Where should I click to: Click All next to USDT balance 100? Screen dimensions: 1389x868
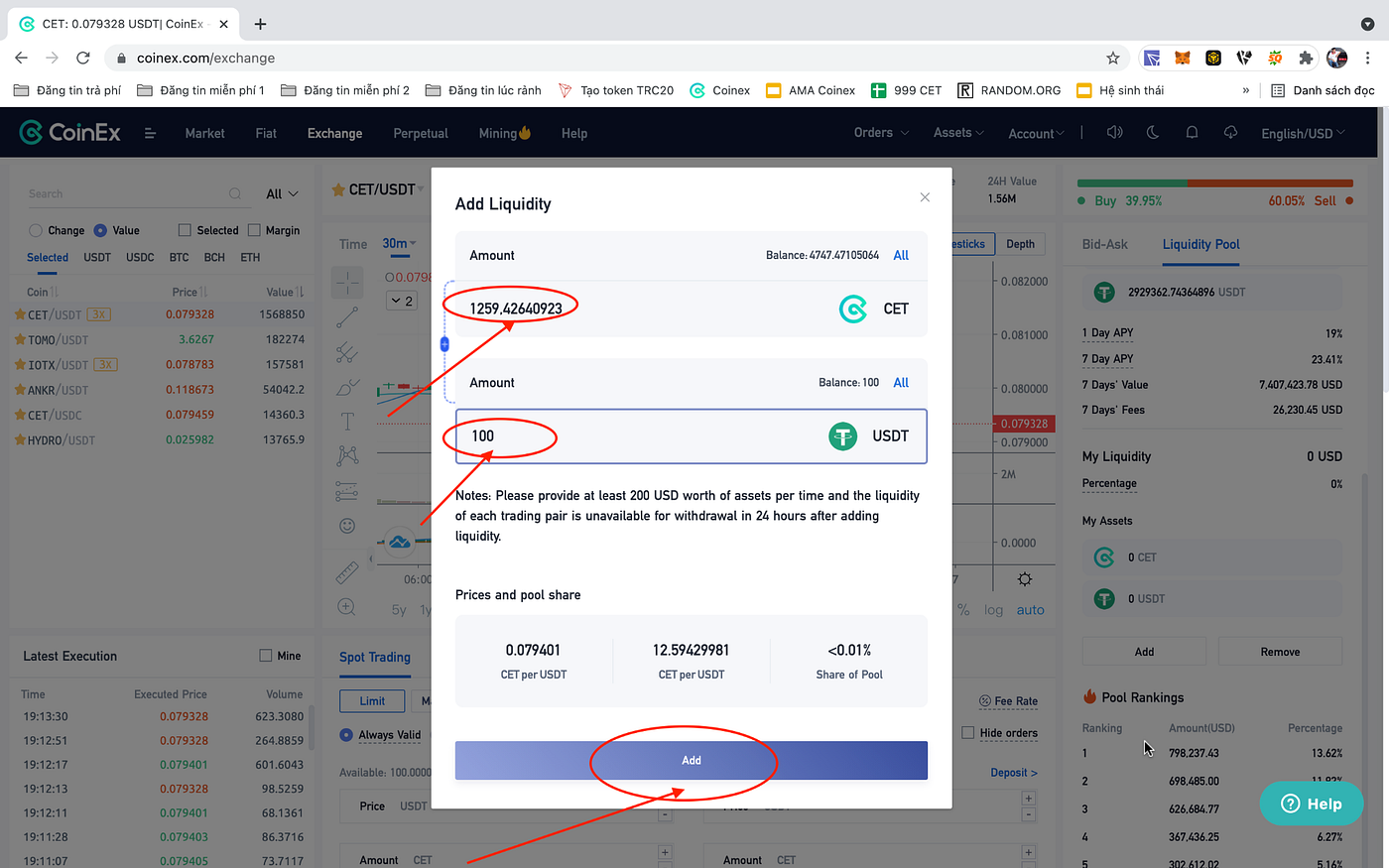coord(901,382)
